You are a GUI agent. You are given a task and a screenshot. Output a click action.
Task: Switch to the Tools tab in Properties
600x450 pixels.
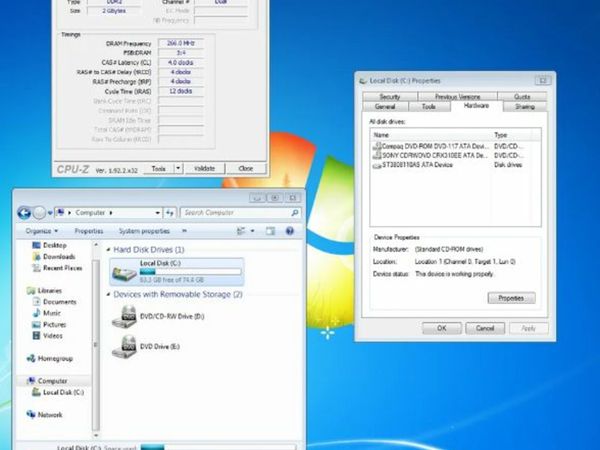coord(429,107)
